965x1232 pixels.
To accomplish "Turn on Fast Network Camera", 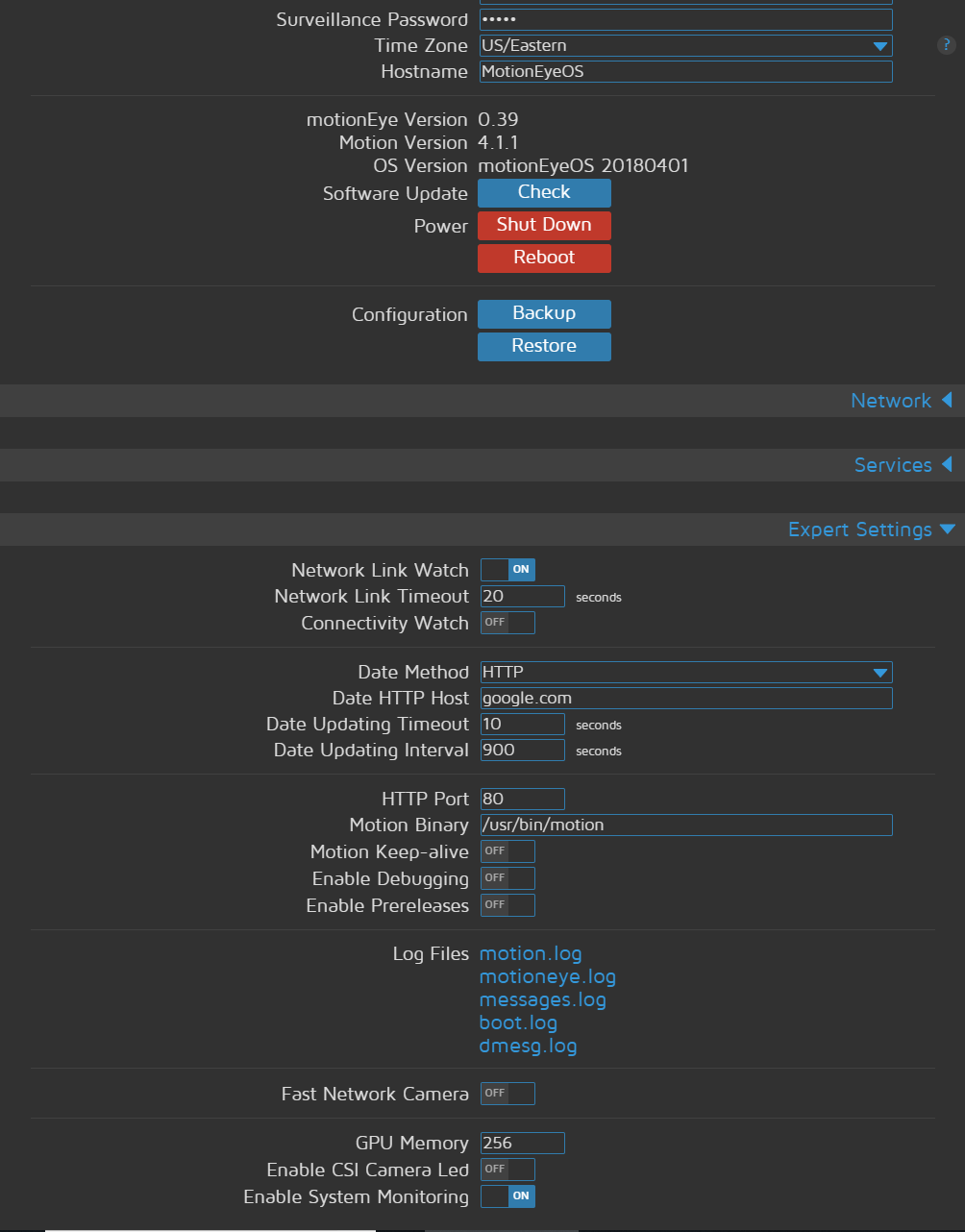I will pos(507,1093).
